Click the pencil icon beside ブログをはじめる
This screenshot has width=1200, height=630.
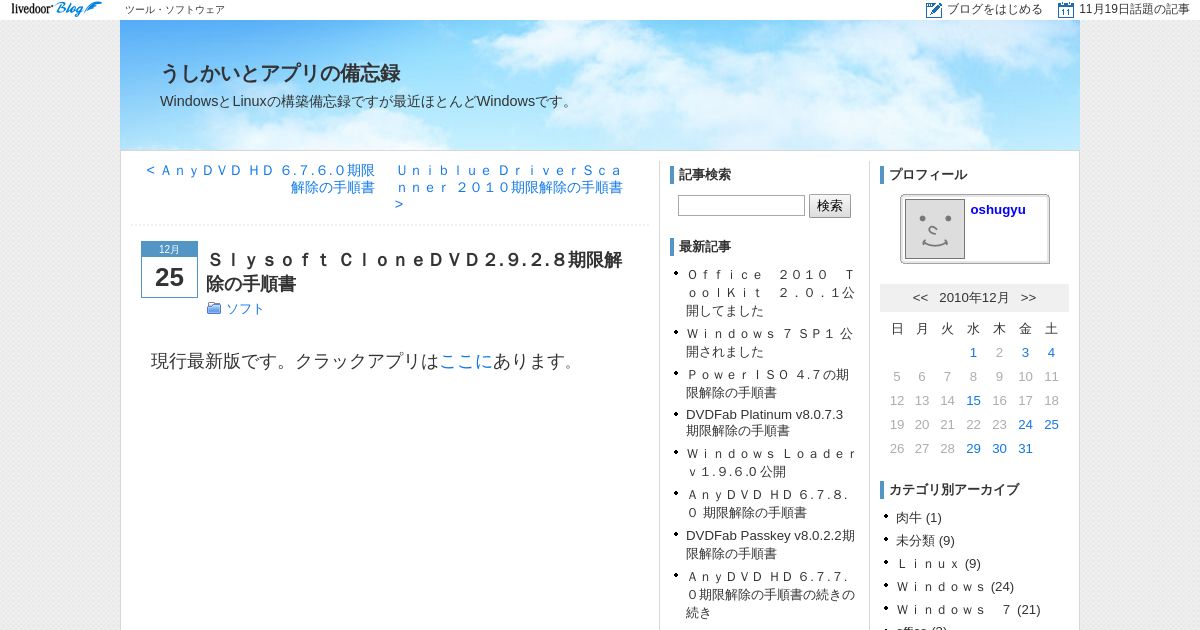[x=934, y=10]
